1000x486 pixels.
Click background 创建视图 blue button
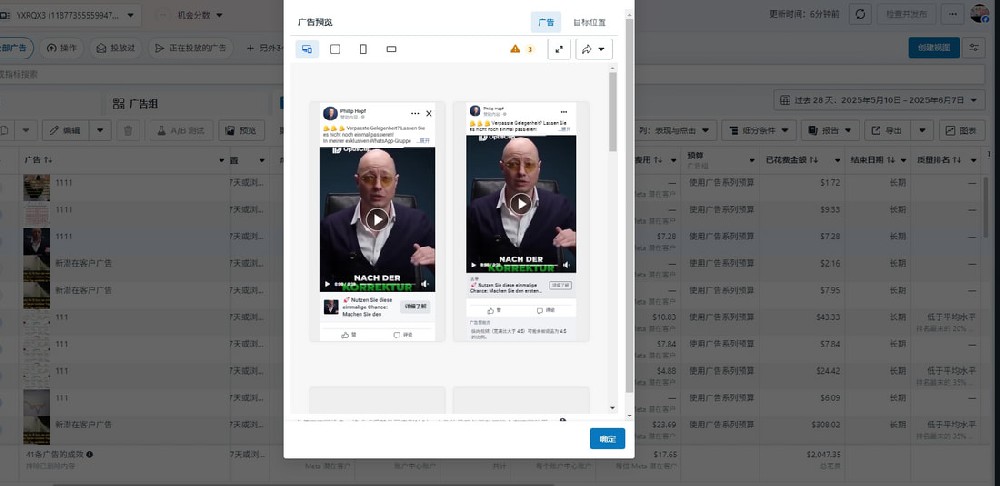click(934, 48)
